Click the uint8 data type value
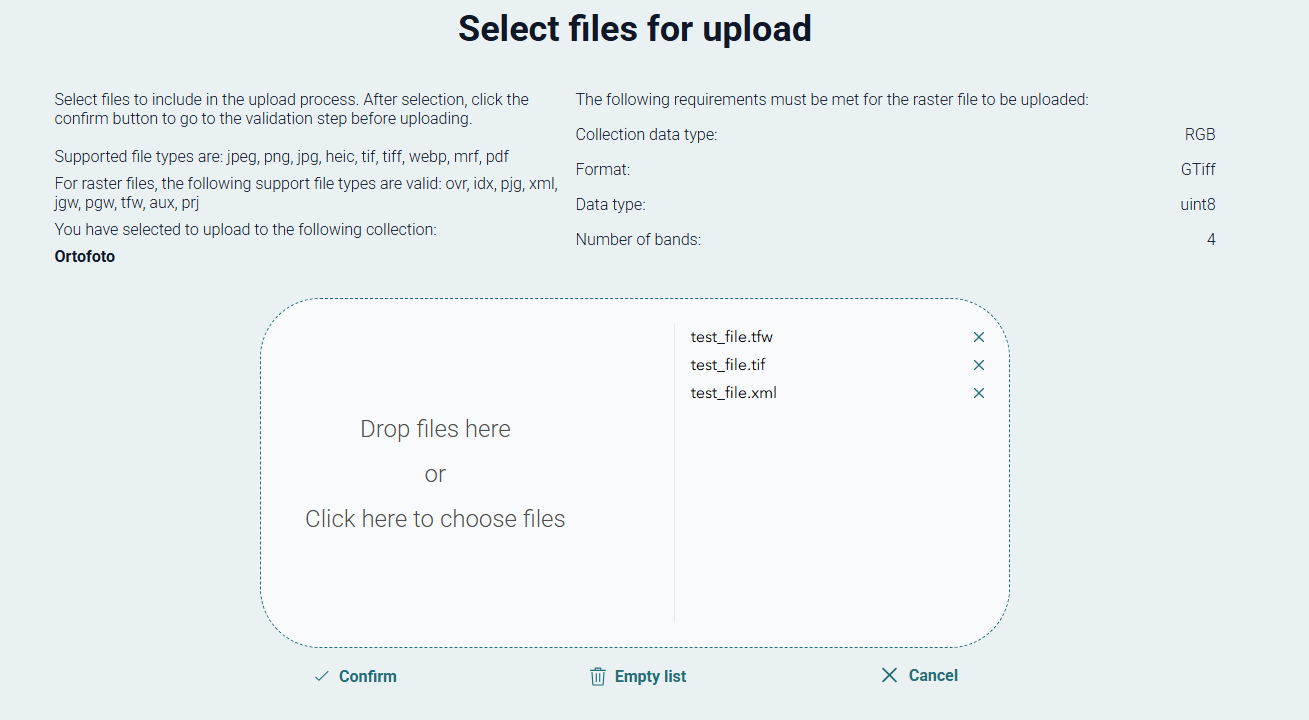Viewport: 1309px width, 720px height. point(1197,205)
